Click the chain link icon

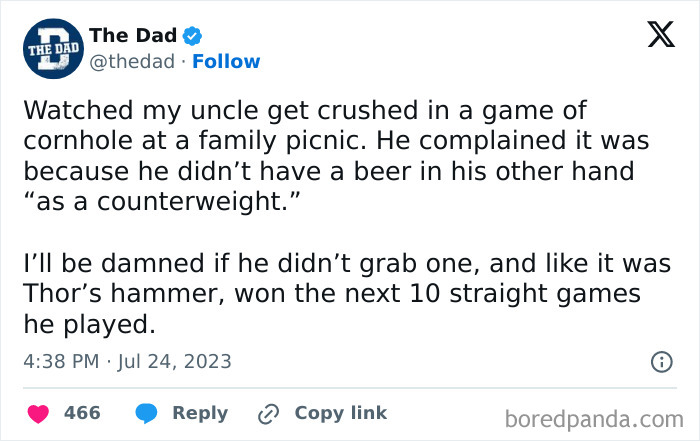(x=267, y=413)
